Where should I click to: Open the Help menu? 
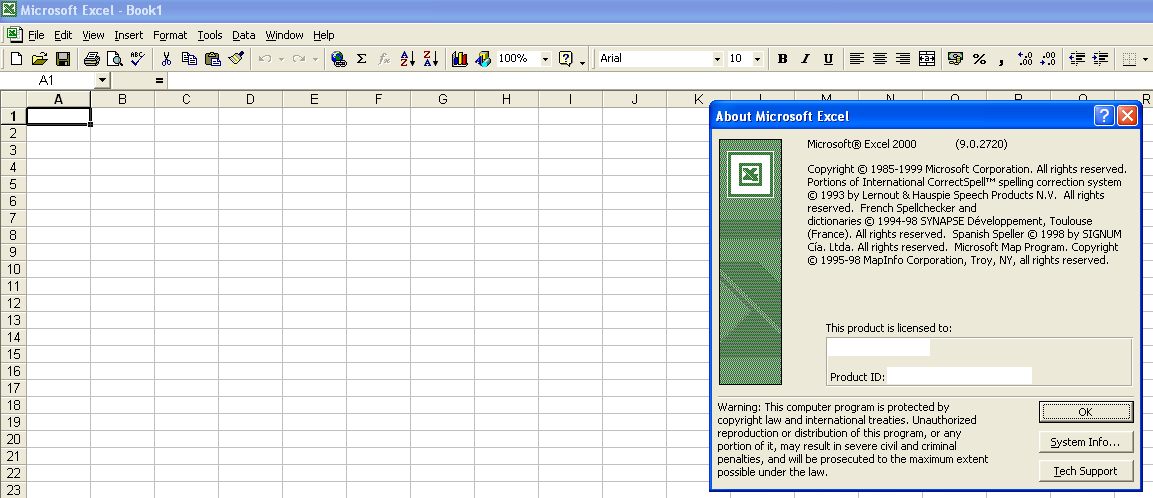tap(324, 35)
